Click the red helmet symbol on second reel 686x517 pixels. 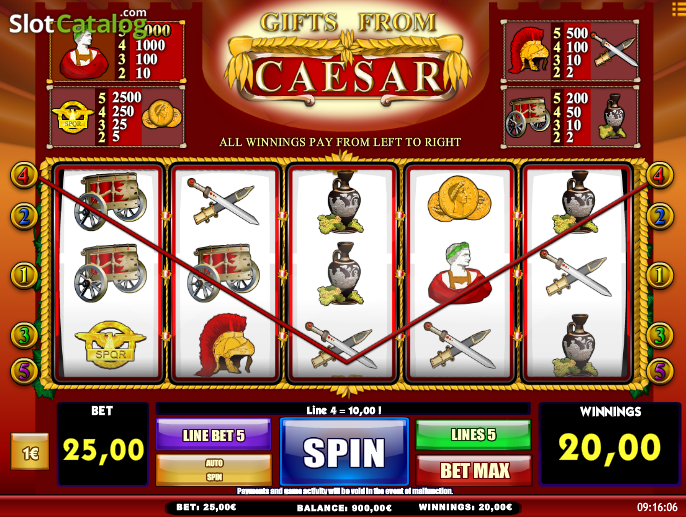(x=226, y=344)
